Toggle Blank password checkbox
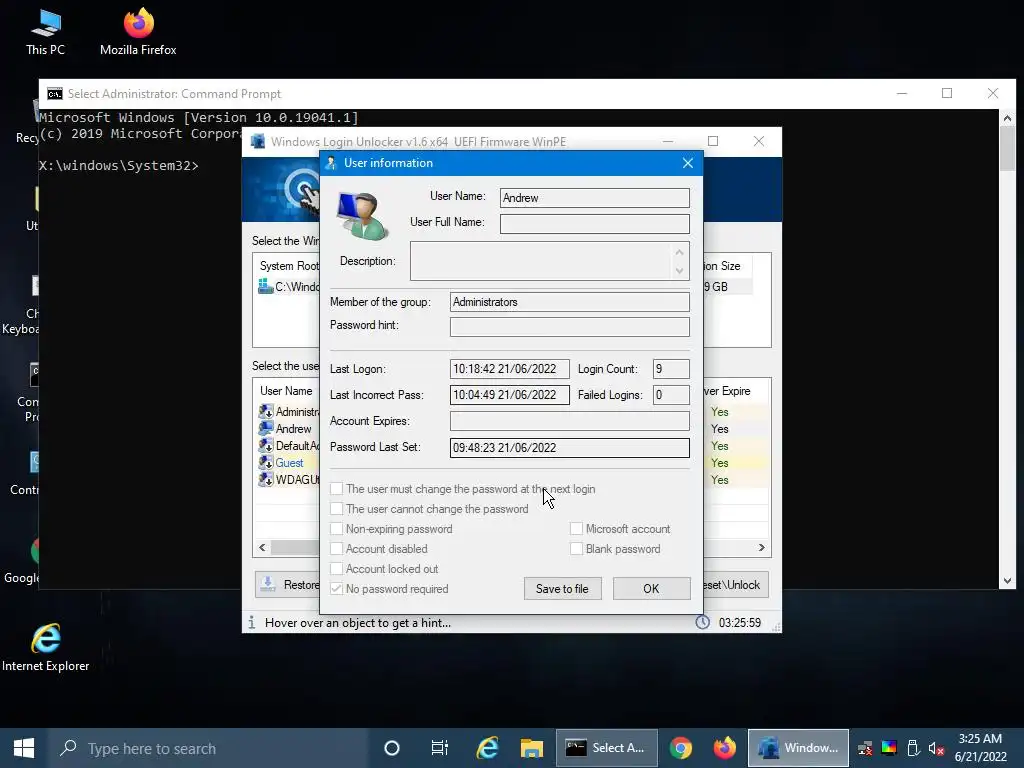Image resolution: width=1024 pixels, height=768 pixels. pos(576,549)
